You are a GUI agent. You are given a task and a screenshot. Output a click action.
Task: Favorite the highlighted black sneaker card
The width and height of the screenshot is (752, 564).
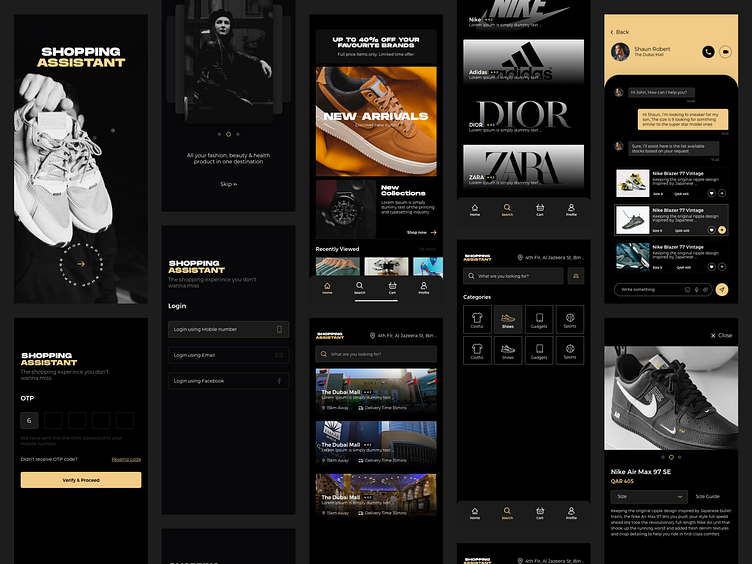(x=712, y=230)
